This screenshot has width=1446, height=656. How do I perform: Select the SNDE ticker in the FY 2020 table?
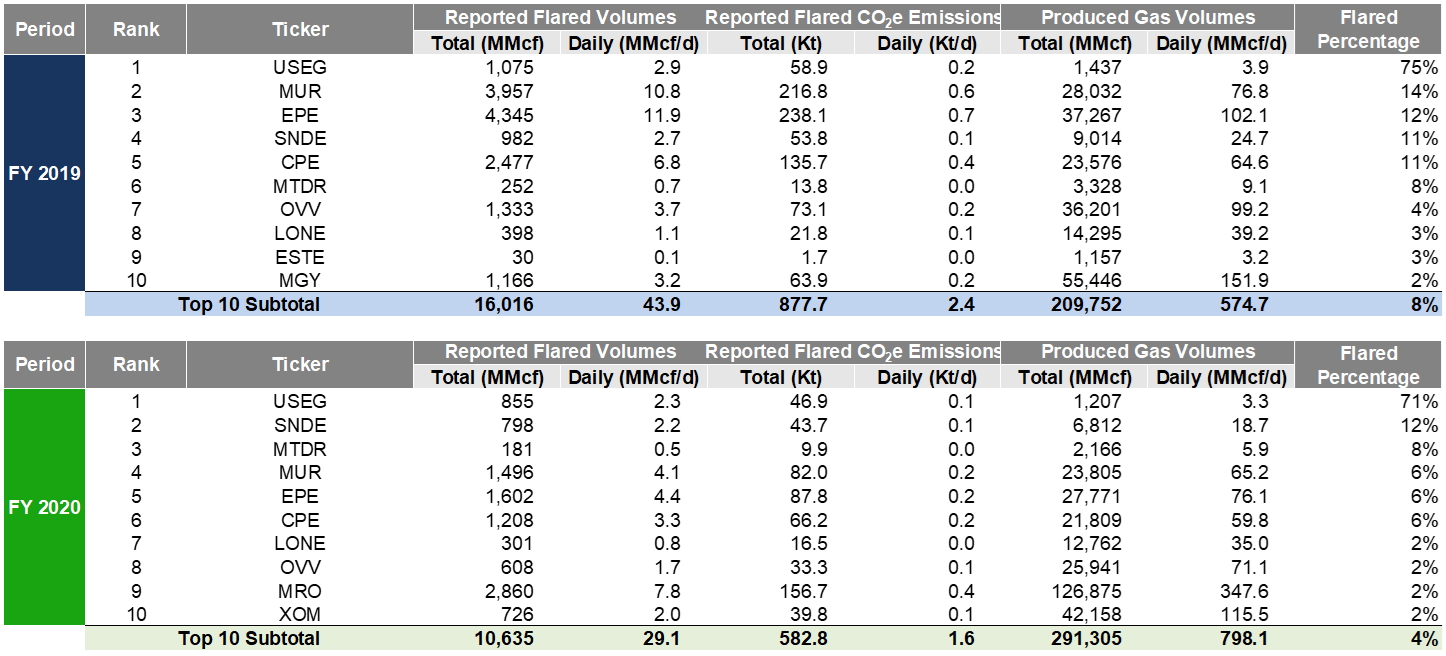(300, 425)
